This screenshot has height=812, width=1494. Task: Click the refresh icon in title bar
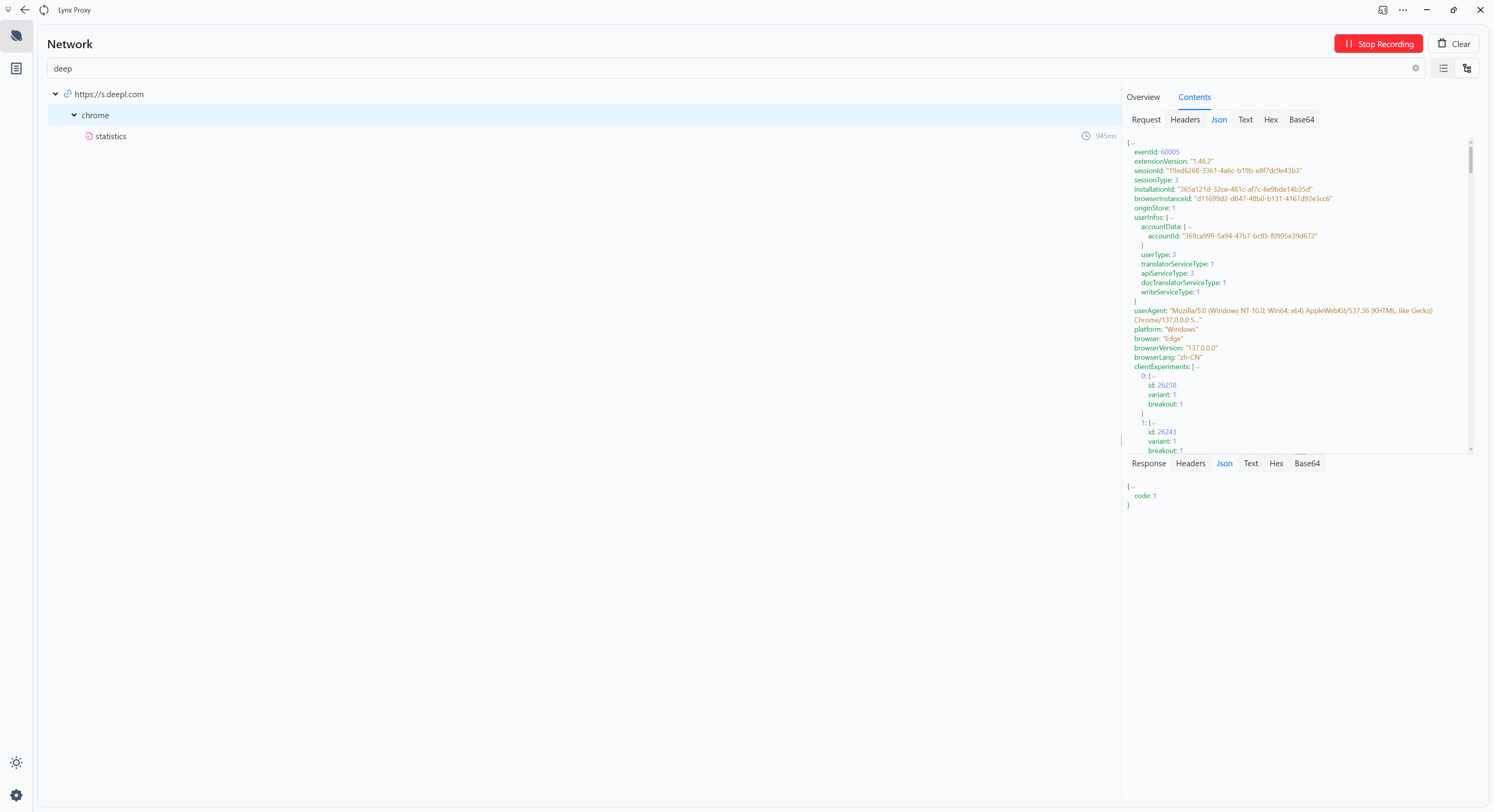pos(44,10)
